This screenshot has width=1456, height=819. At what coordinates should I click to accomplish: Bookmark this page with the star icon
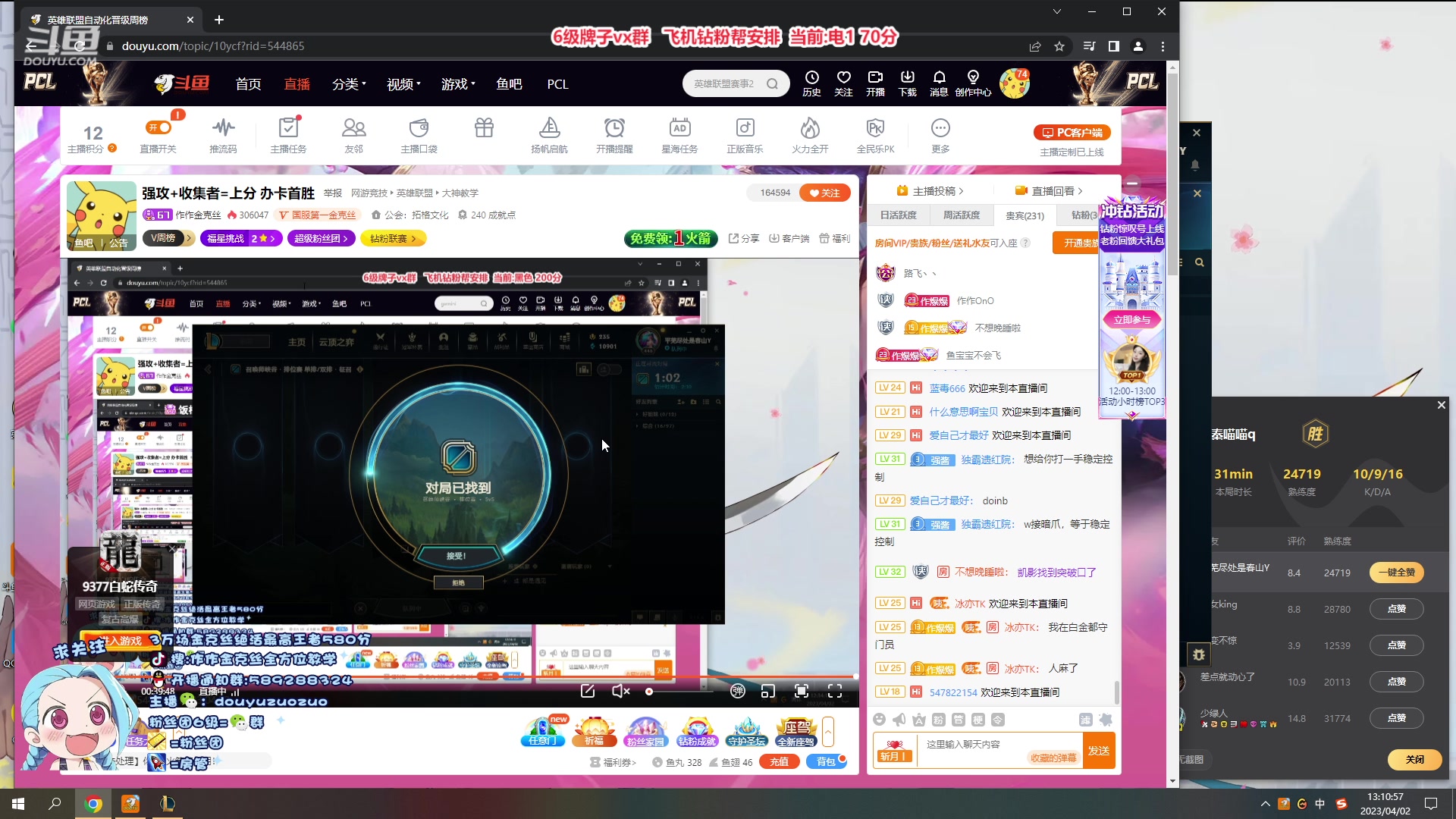[x=1059, y=46]
